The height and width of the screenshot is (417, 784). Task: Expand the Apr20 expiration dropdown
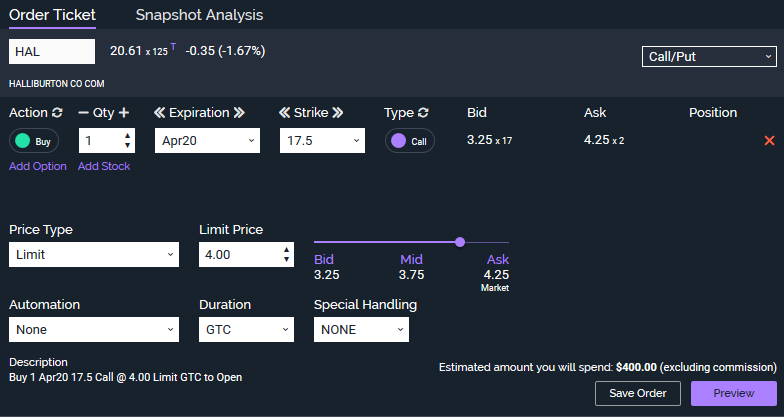(x=209, y=141)
